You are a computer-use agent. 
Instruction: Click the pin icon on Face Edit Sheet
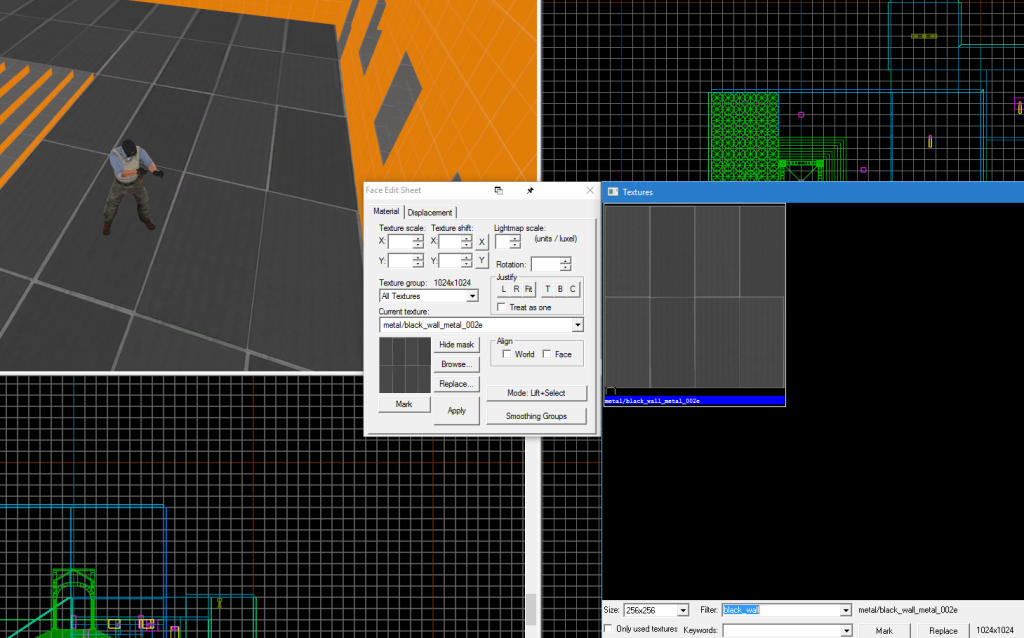530,190
